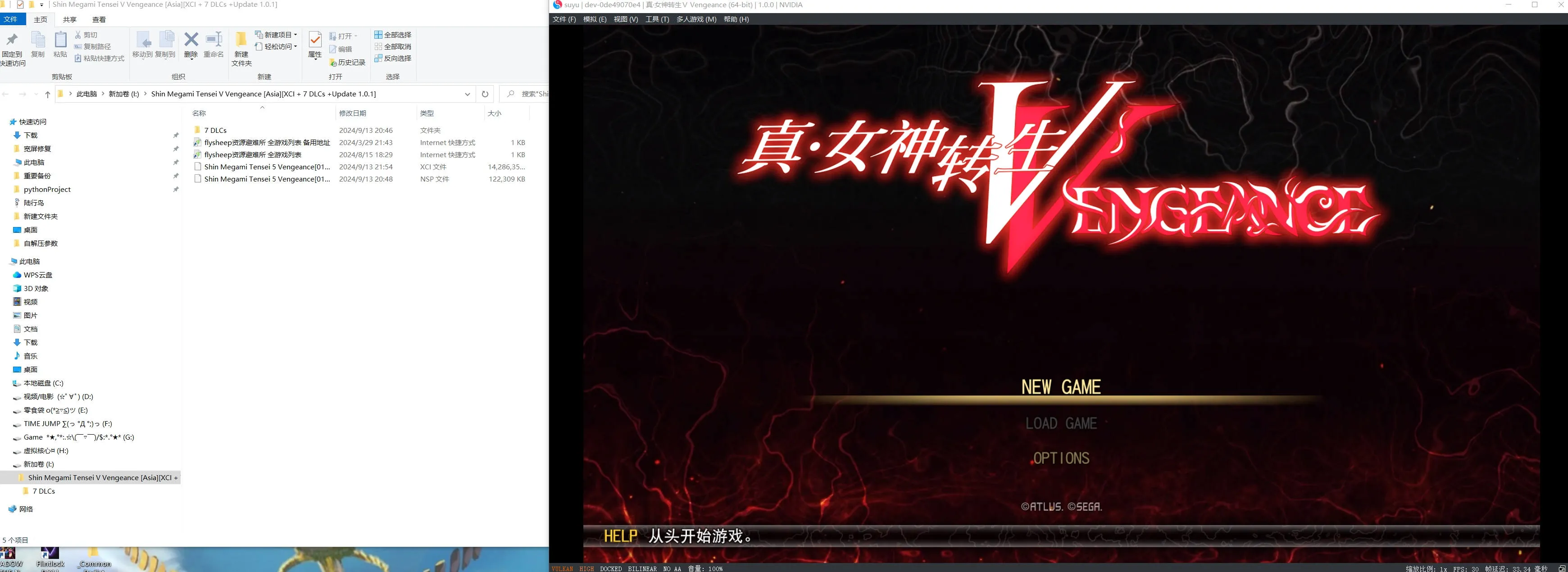Click the Cut (剪切) scissors icon
This screenshot has width=1568, height=572.
[x=78, y=35]
